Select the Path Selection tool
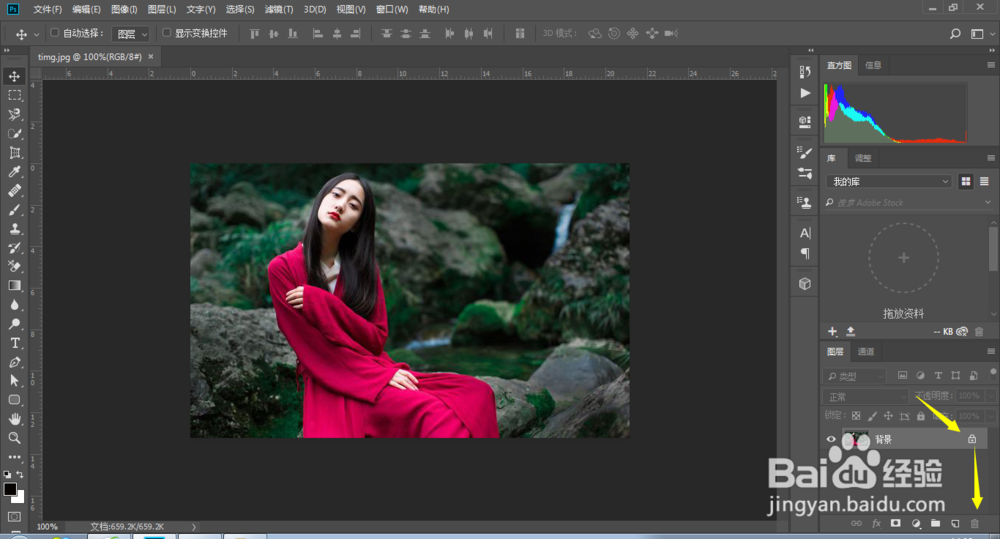 click(x=14, y=381)
